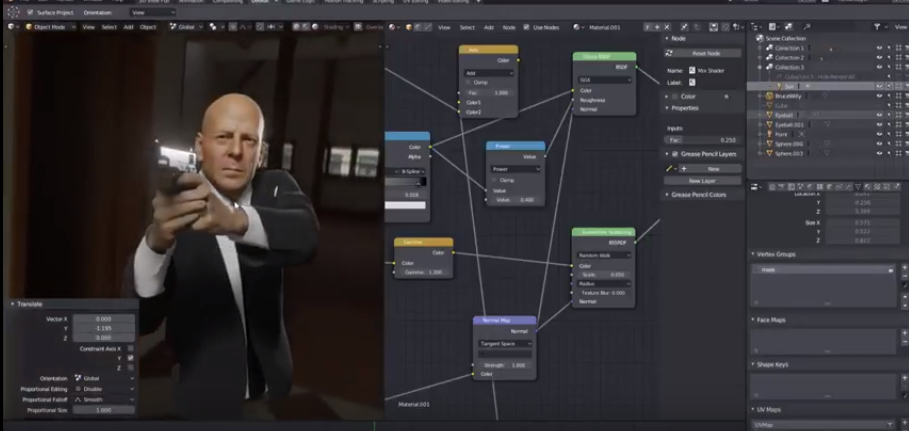Click the outliner editor type icon
This screenshot has width=909, height=431.
click(755, 27)
